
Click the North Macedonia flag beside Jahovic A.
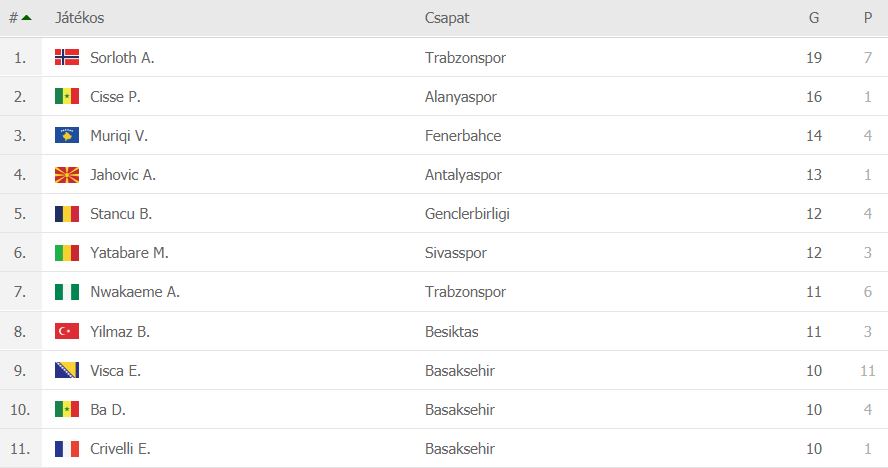pos(67,175)
